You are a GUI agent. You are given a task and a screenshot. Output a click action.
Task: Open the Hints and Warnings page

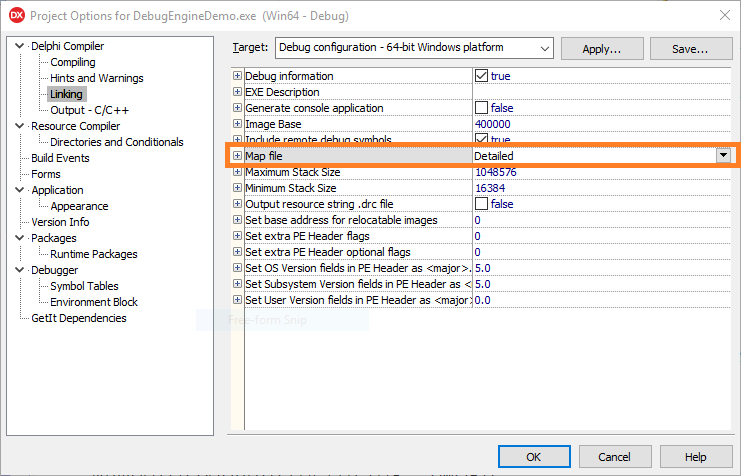coord(97,78)
